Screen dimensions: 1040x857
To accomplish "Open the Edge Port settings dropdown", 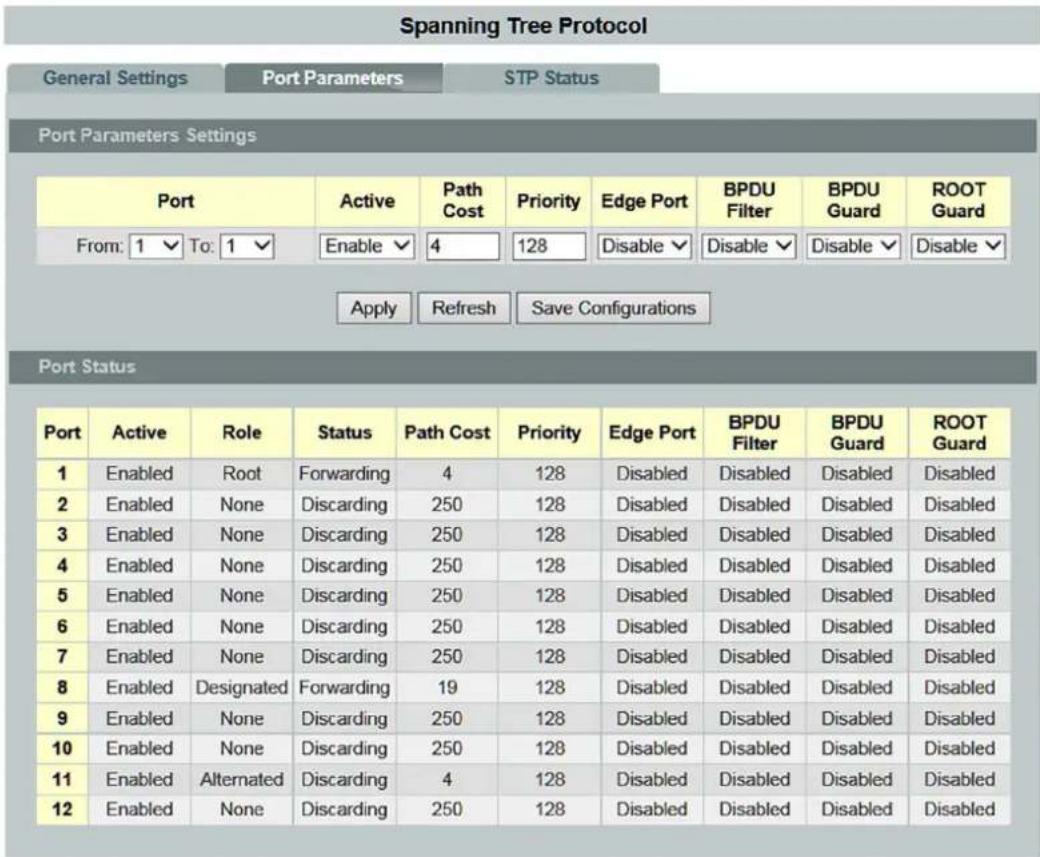I will [643, 246].
